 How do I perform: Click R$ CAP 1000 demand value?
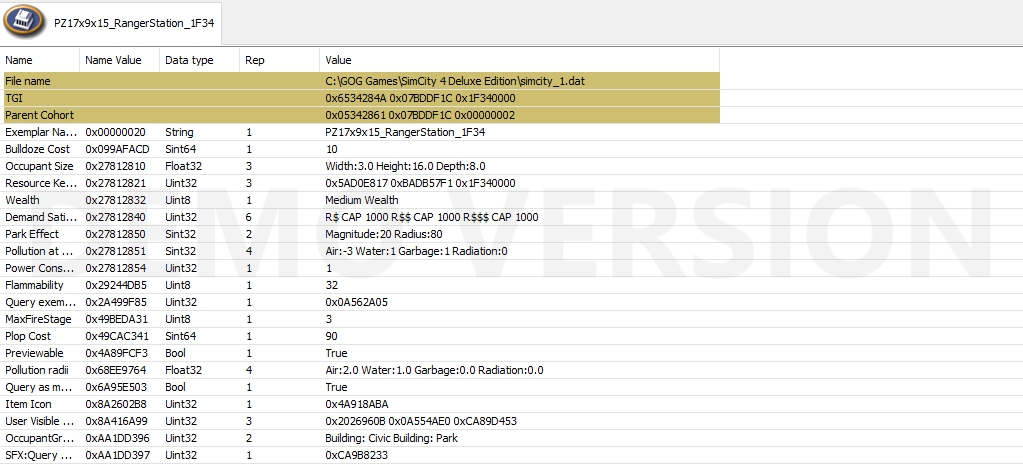click(x=432, y=217)
